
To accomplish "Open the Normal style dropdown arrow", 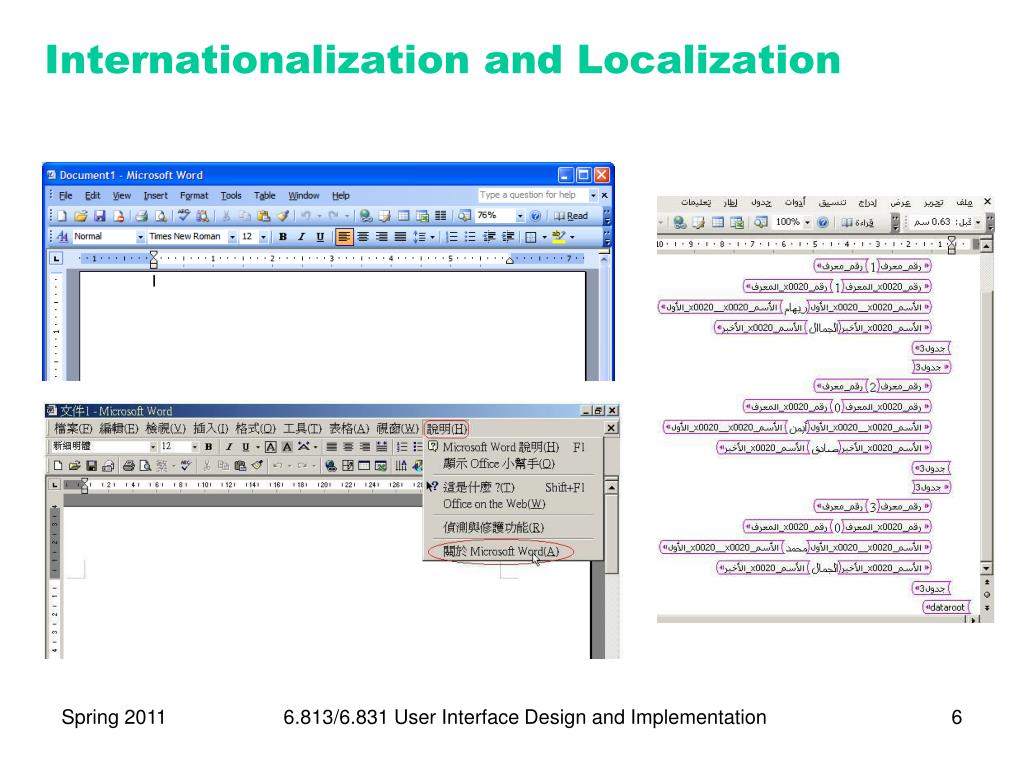I will coord(140,236).
